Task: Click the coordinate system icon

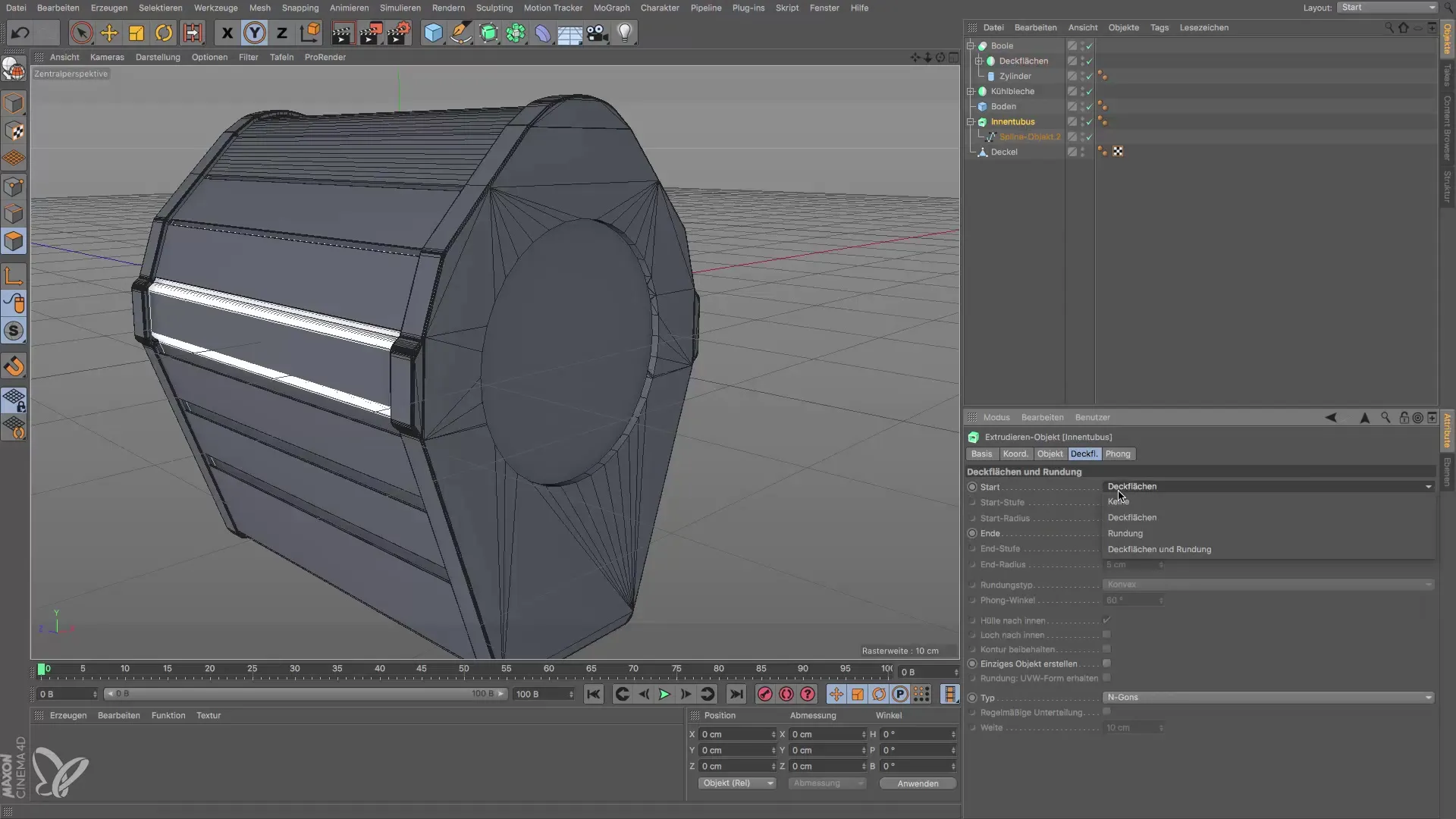Action: tap(310, 33)
